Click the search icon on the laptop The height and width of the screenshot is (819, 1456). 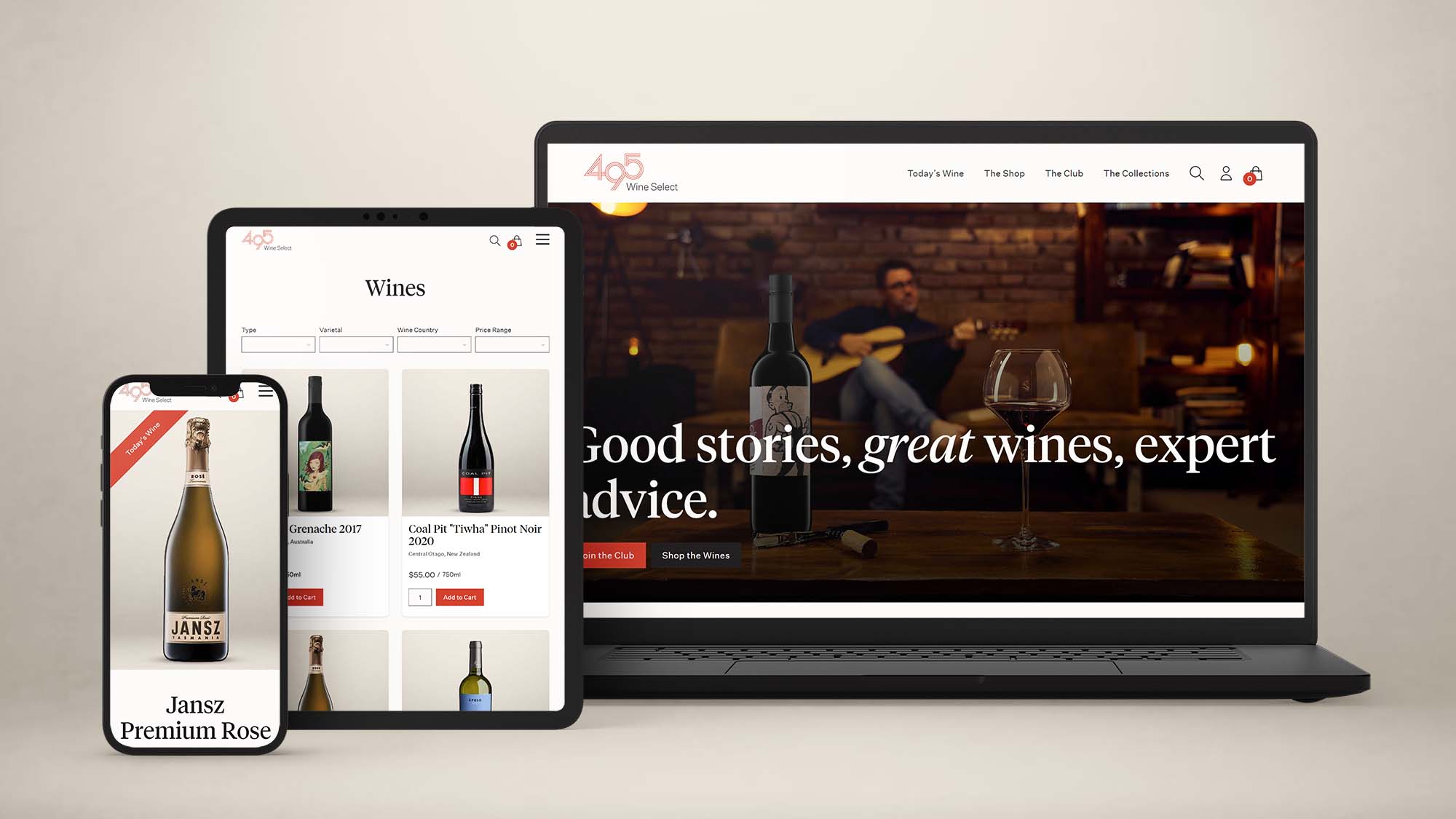(1197, 174)
